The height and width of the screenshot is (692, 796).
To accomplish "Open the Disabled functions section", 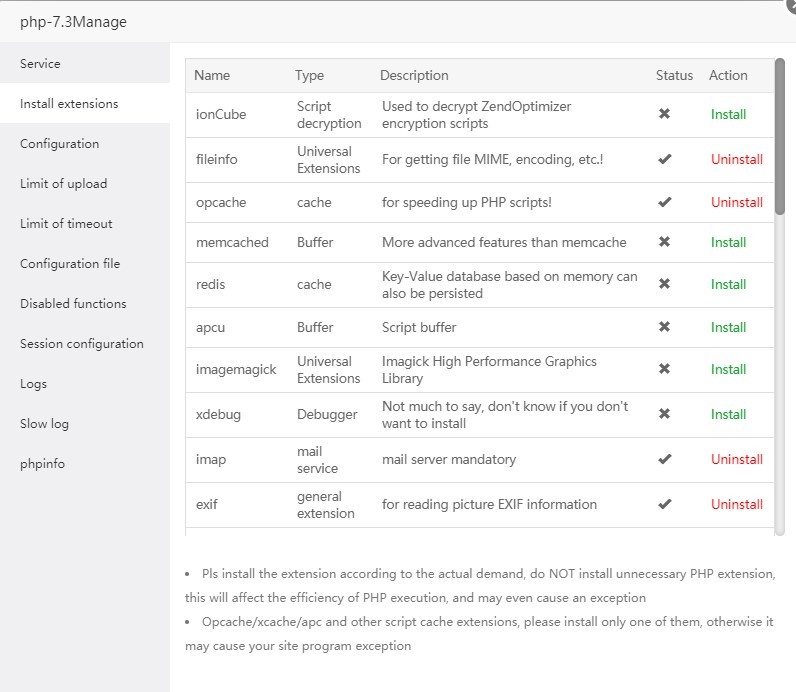I will [73, 303].
